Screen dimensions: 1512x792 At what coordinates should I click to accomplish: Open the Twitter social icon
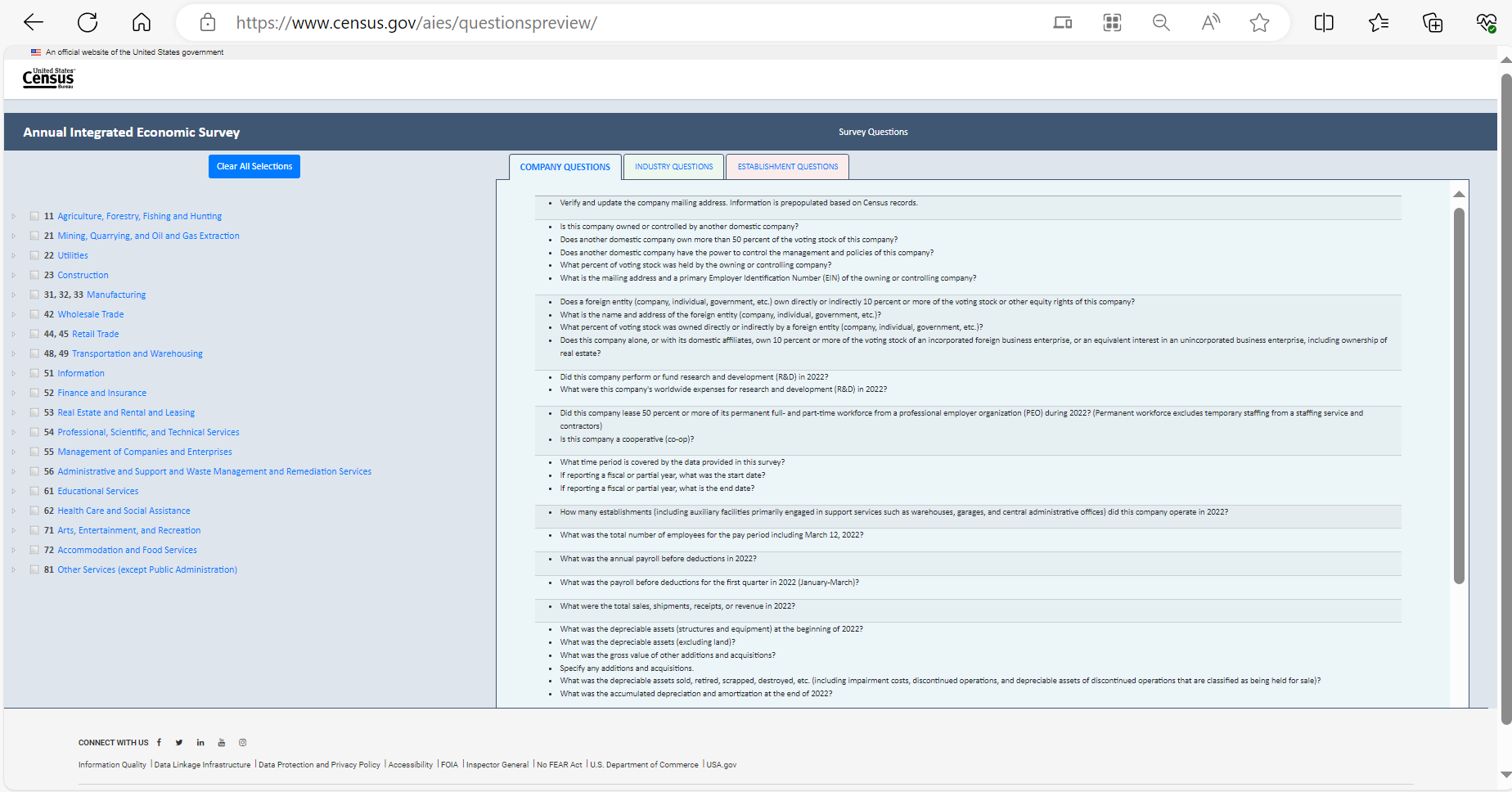click(x=179, y=743)
